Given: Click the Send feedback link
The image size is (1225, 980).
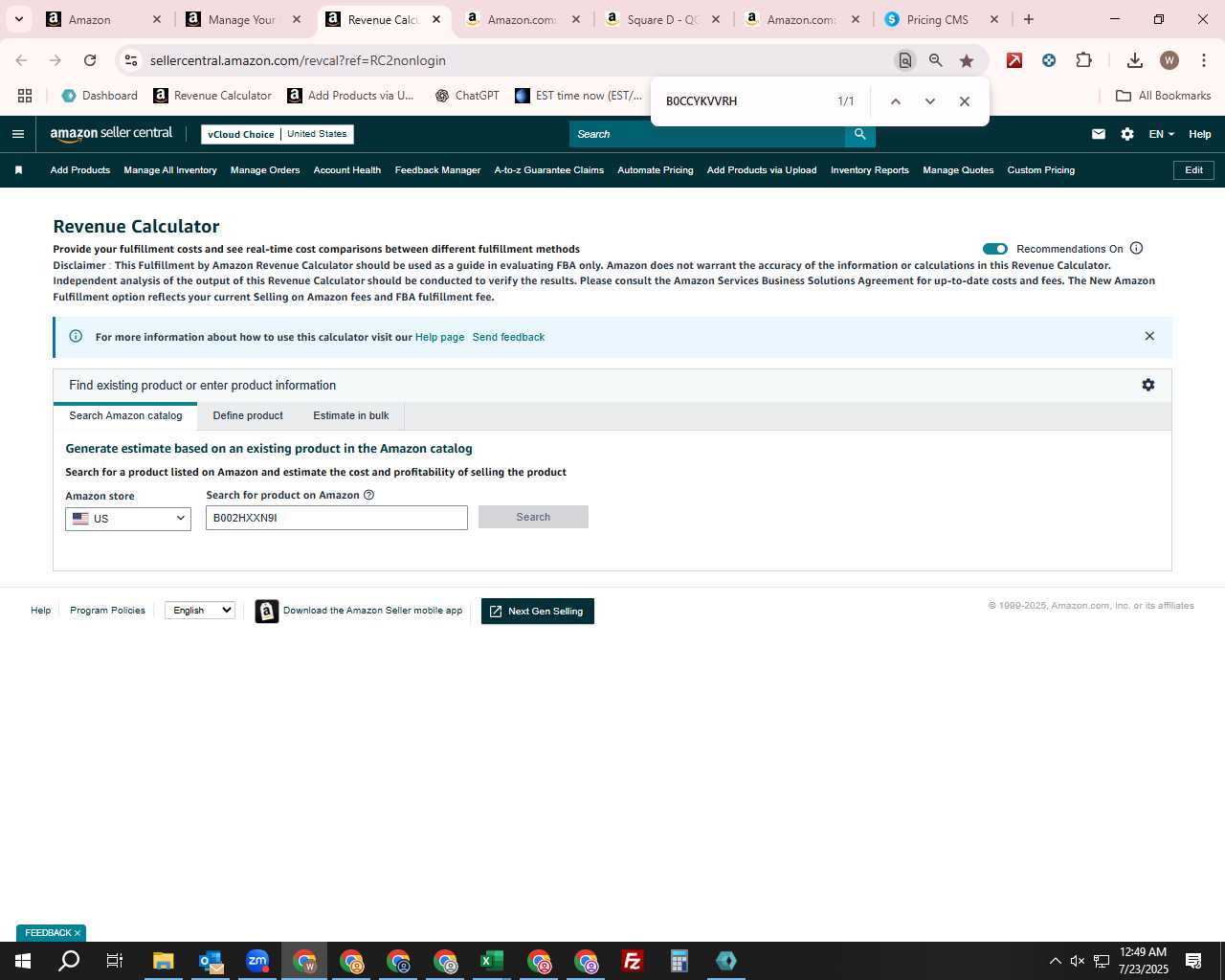Looking at the screenshot, I should pyautogui.click(x=508, y=337).
